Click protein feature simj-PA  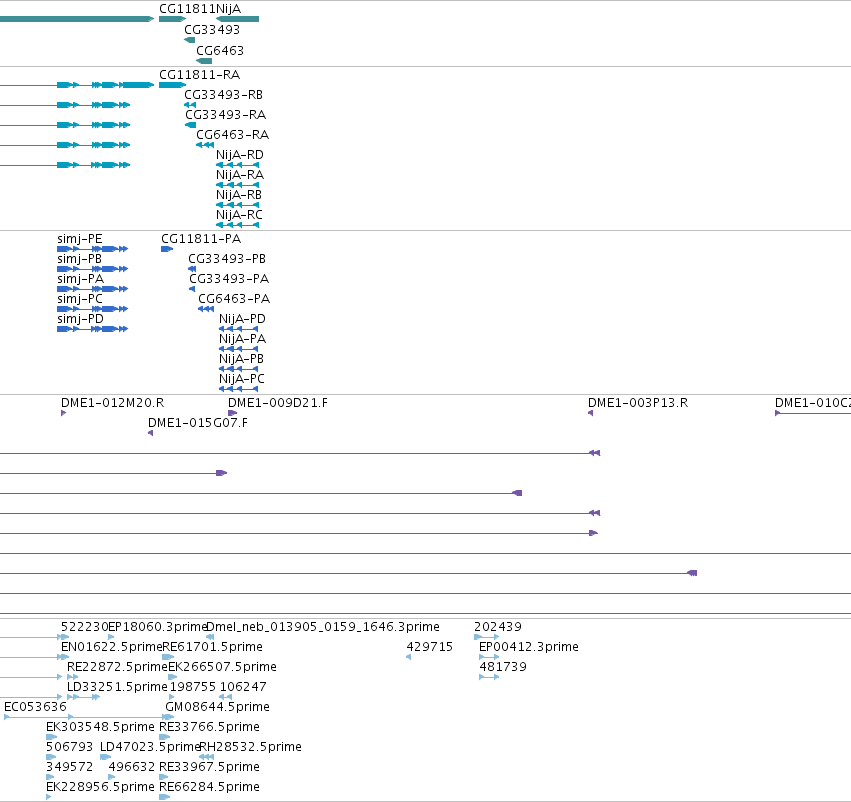coord(80,279)
